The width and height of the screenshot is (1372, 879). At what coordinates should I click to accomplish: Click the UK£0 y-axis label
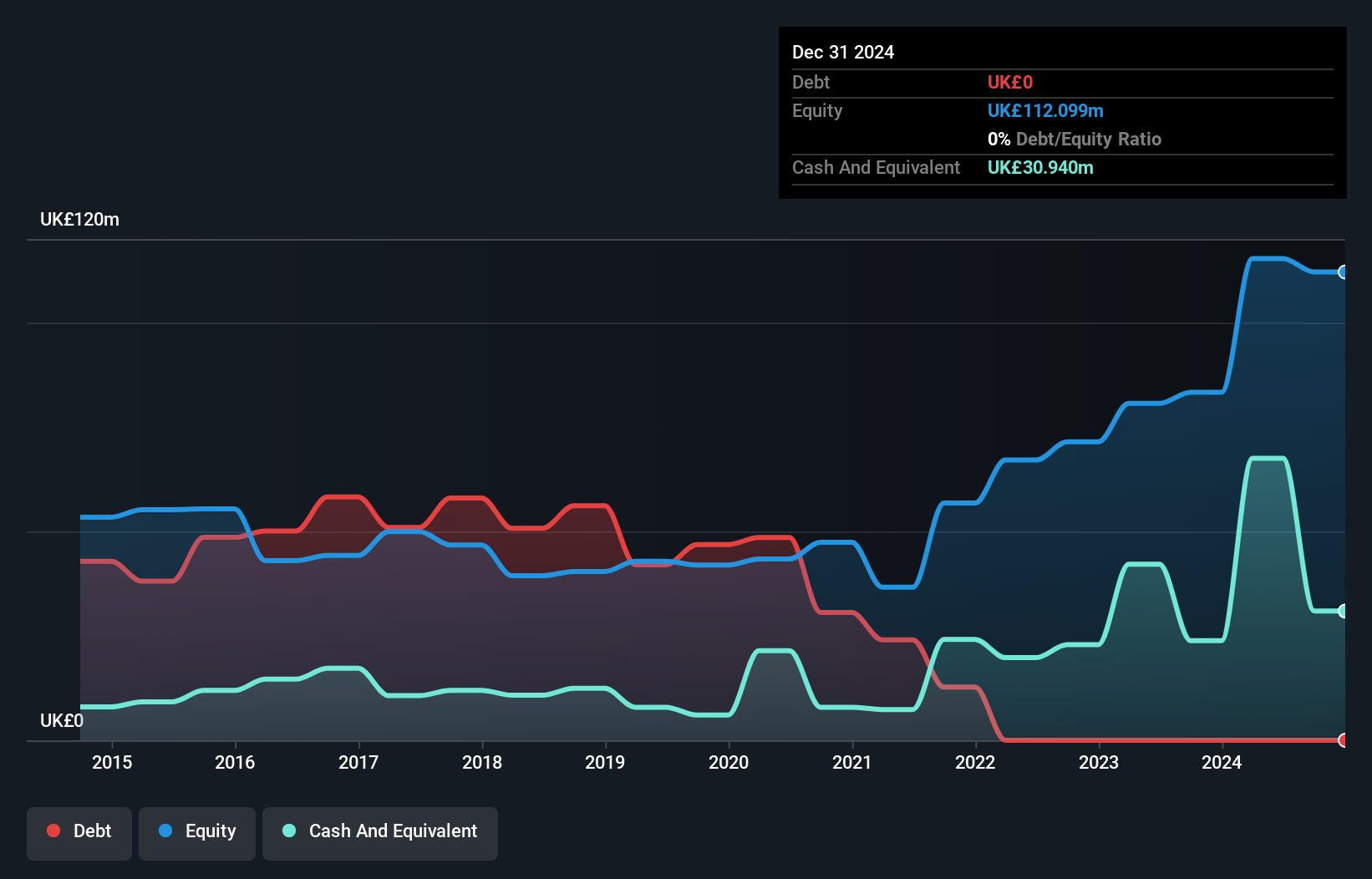click(x=62, y=720)
